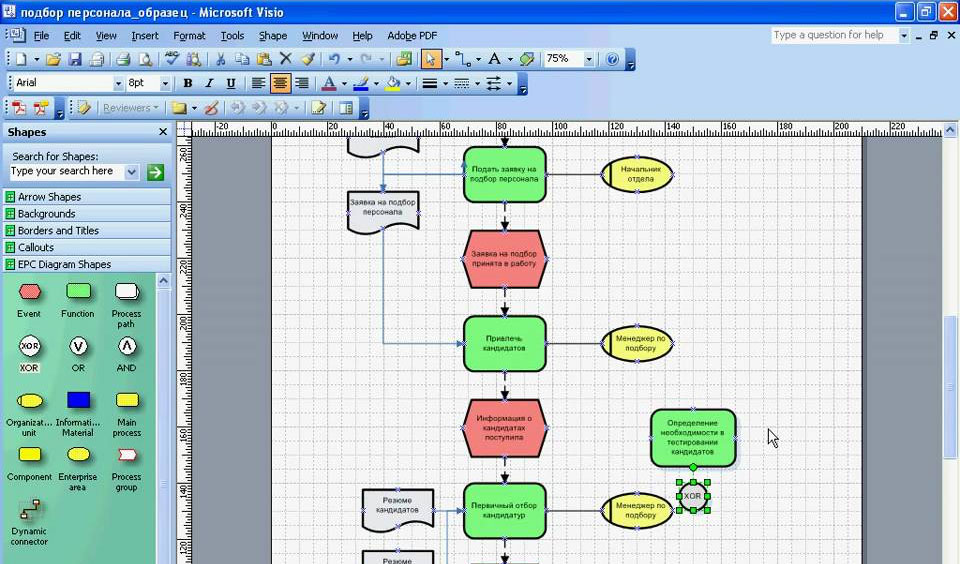
Task: Click the Format Painter brush icon
Action: point(308,60)
